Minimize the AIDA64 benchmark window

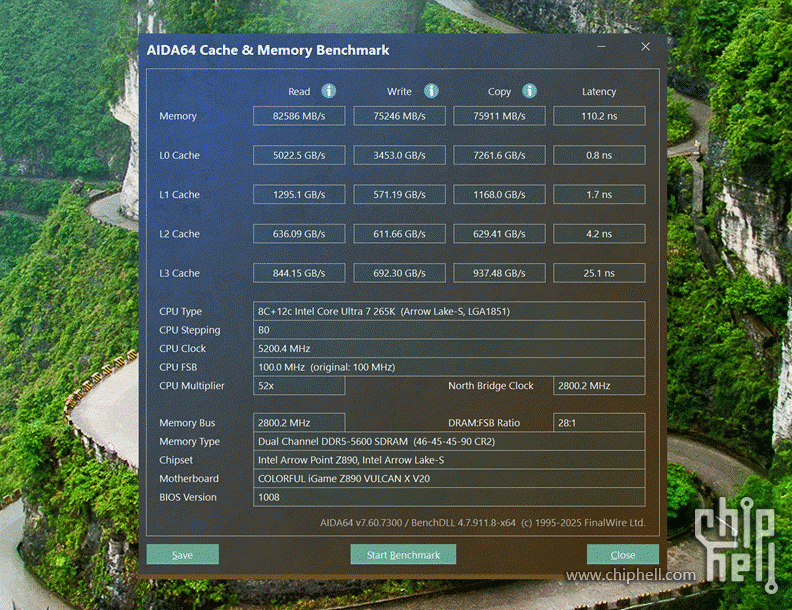click(x=602, y=46)
